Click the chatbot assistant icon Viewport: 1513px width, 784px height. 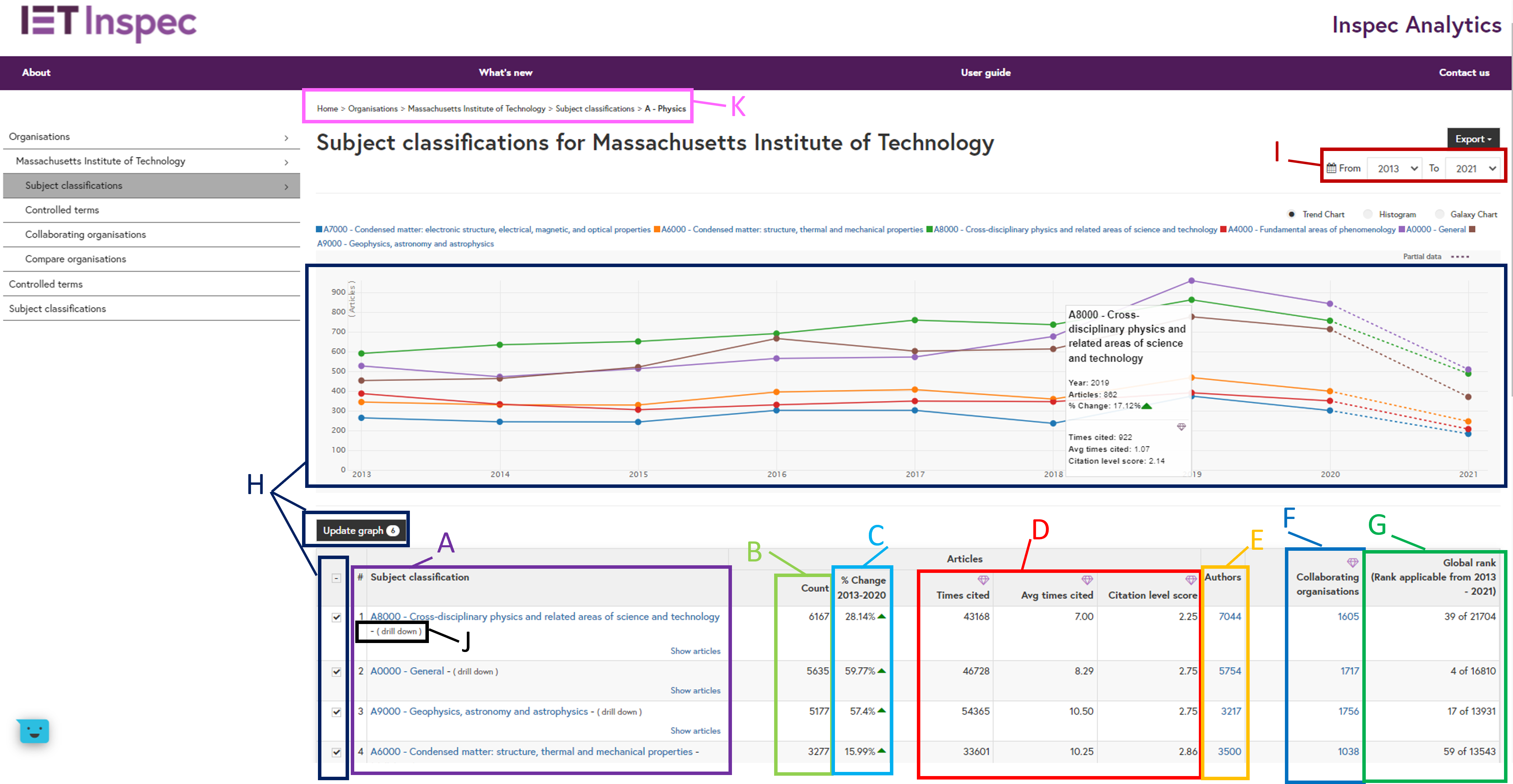click(x=34, y=731)
